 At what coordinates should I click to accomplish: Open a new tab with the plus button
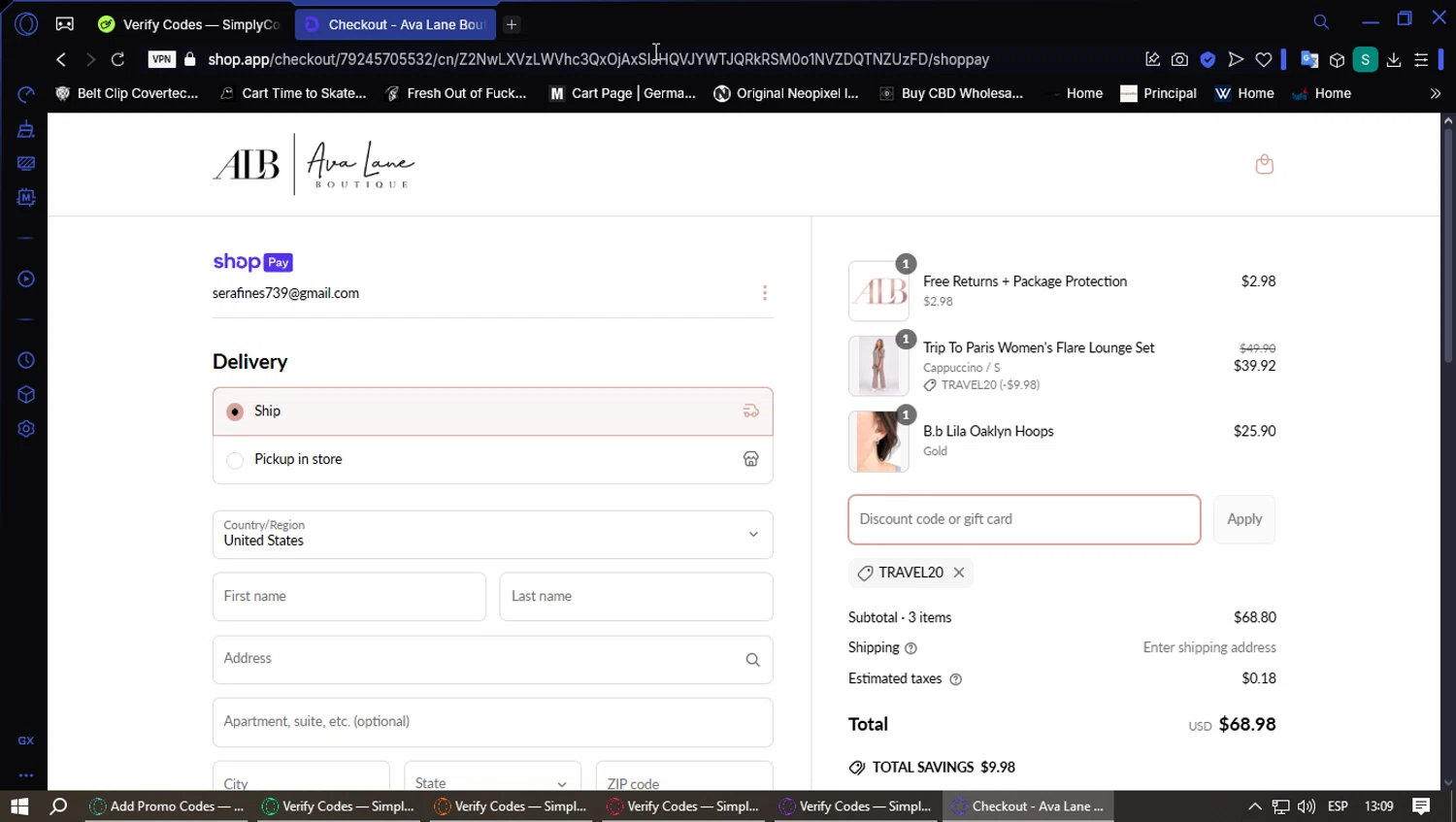tap(512, 24)
